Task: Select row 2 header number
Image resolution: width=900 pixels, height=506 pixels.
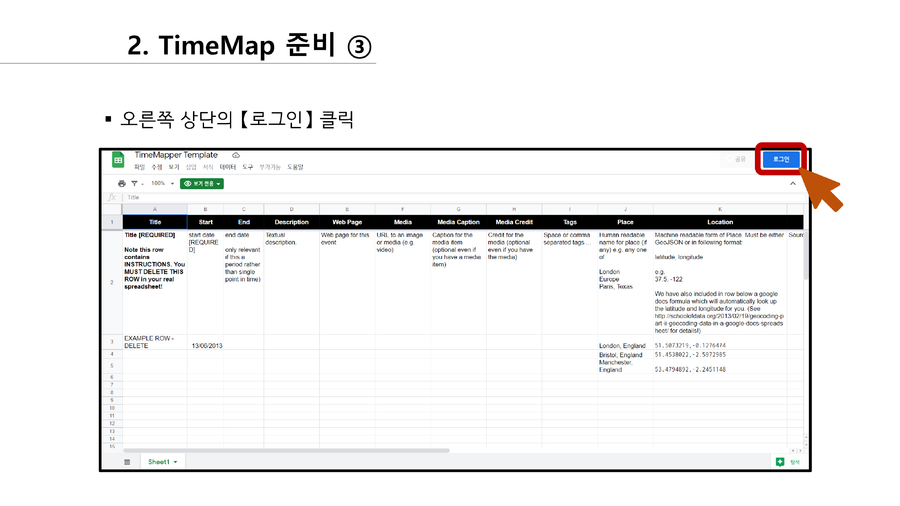Action: click(112, 282)
